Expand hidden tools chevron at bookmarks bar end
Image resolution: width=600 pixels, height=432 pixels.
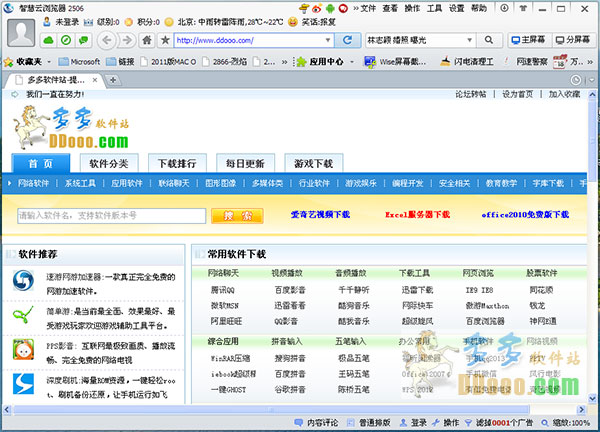pos(590,62)
